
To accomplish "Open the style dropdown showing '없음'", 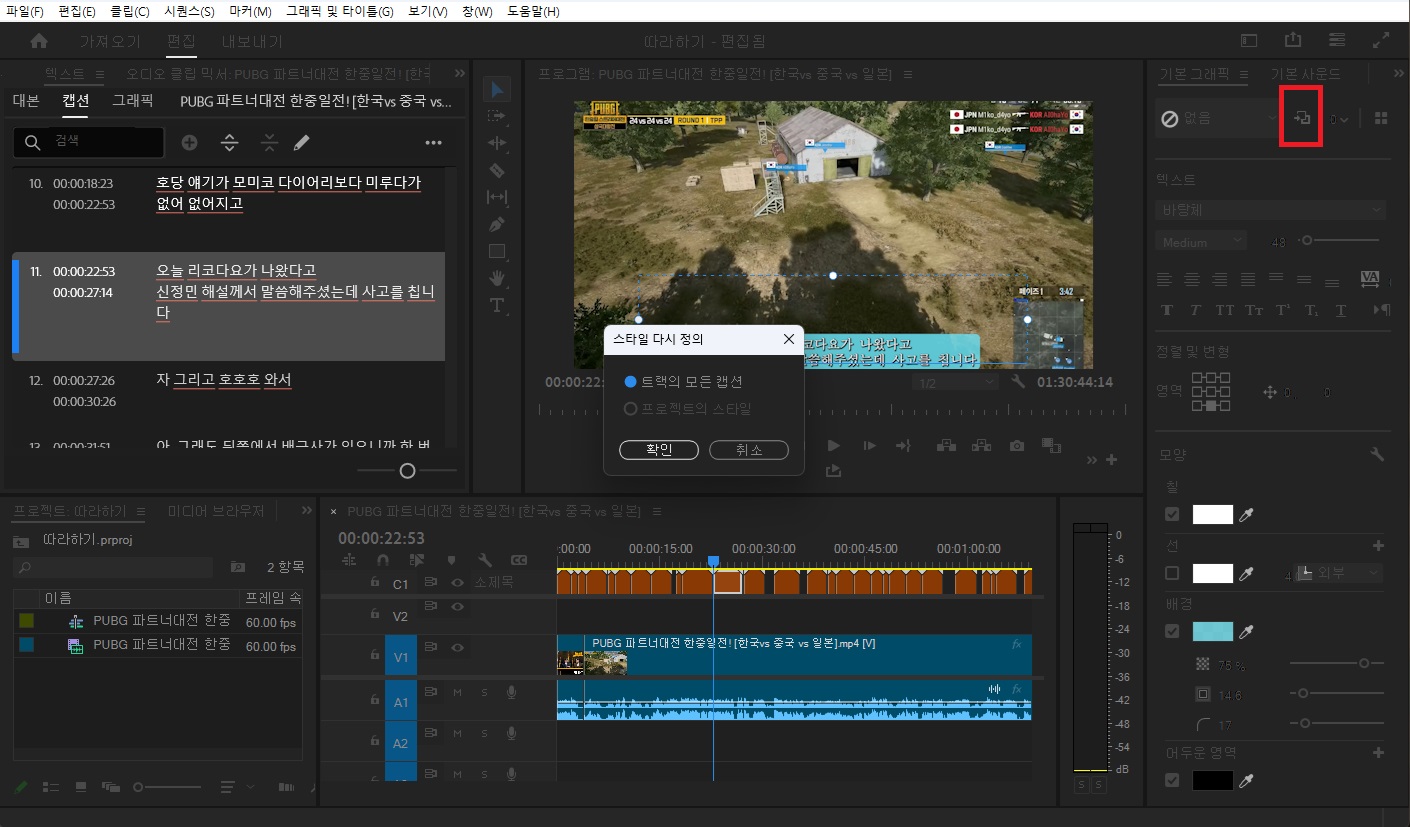I will click(1219, 118).
